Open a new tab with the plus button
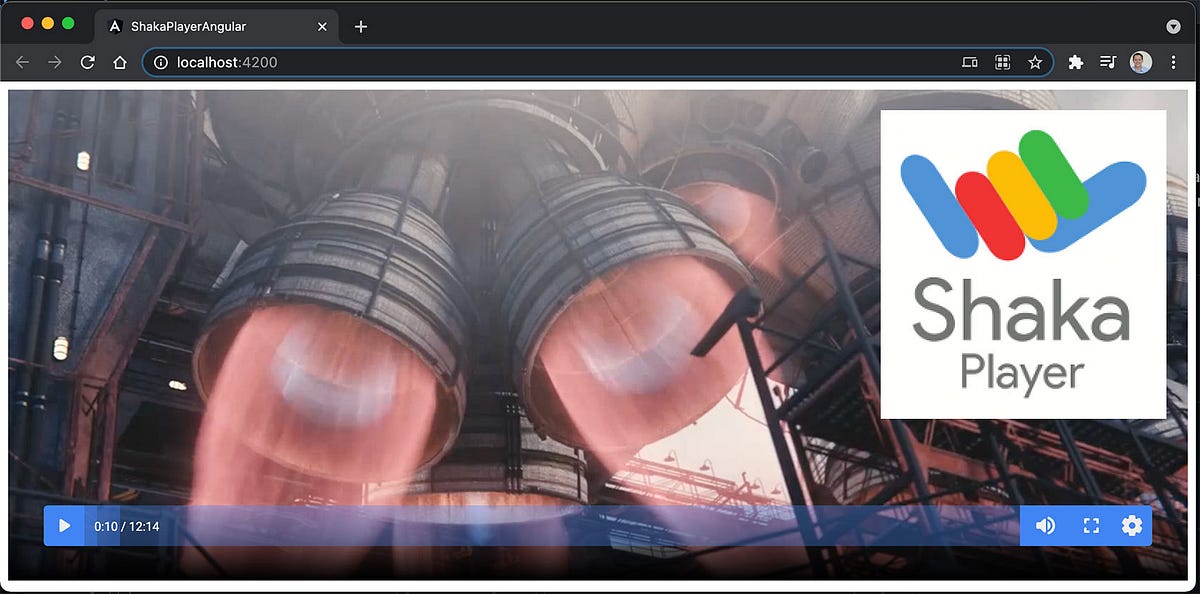This screenshot has height=594, width=1200. tap(360, 26)
